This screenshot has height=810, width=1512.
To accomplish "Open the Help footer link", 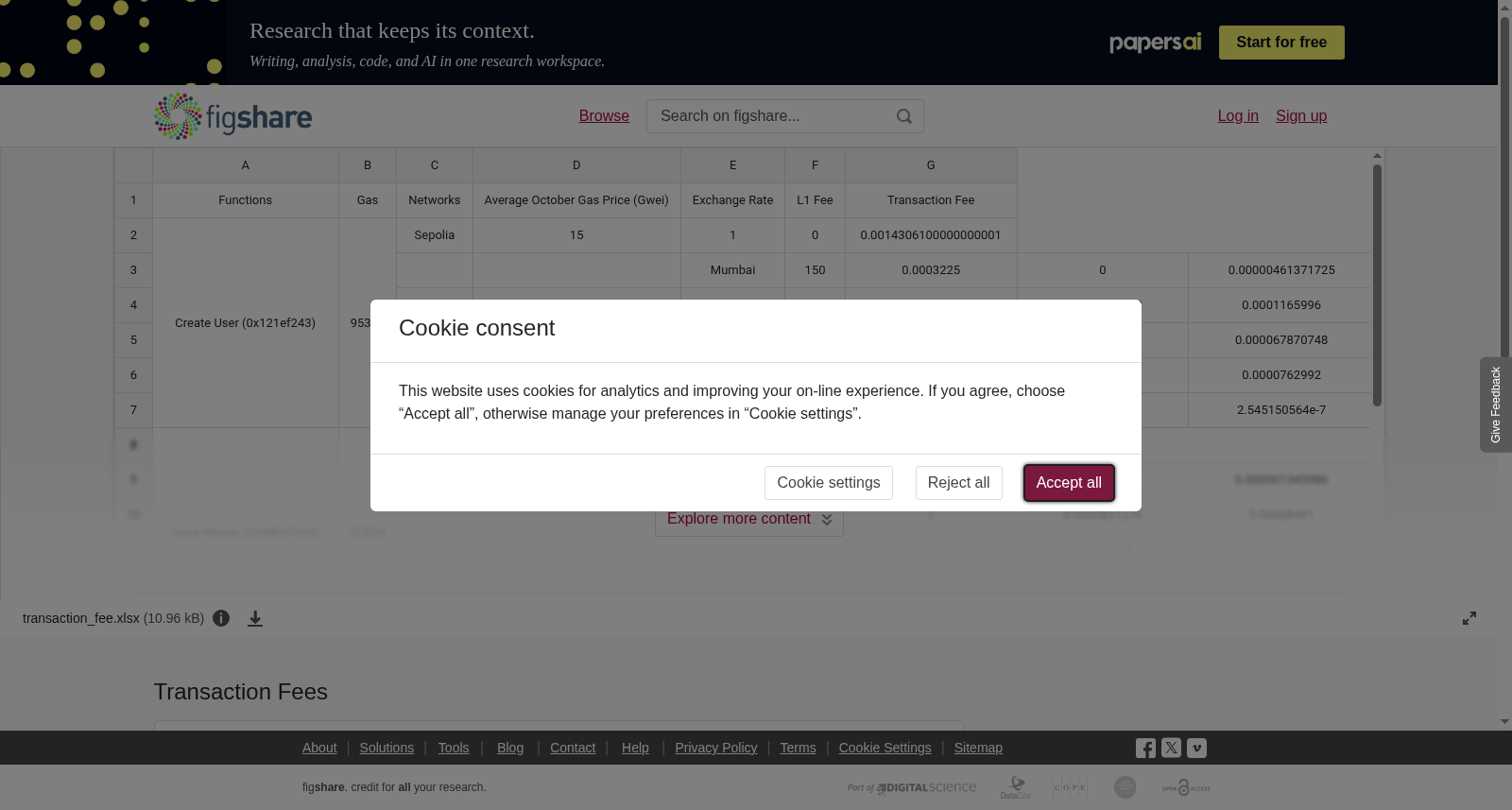I will click(635, 748).
